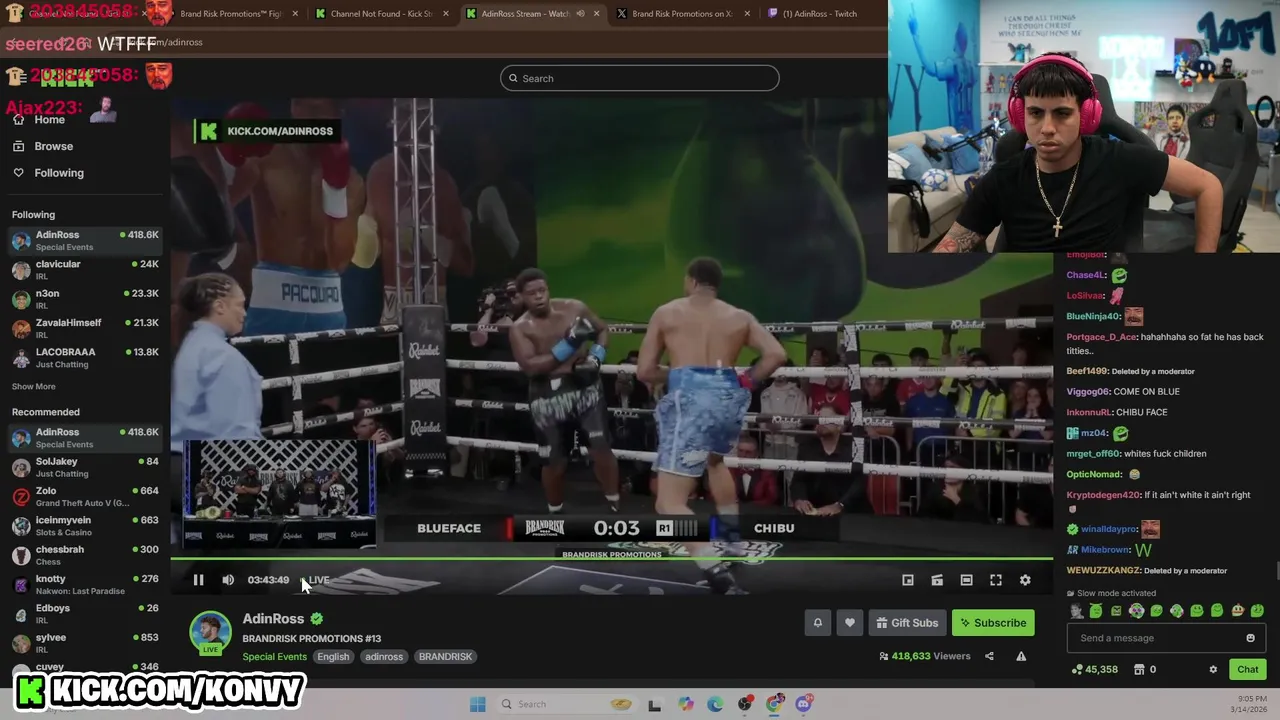Follow AdinRoss with the heart button
Screen dimensions: 1280x720
tap(850, 623)
